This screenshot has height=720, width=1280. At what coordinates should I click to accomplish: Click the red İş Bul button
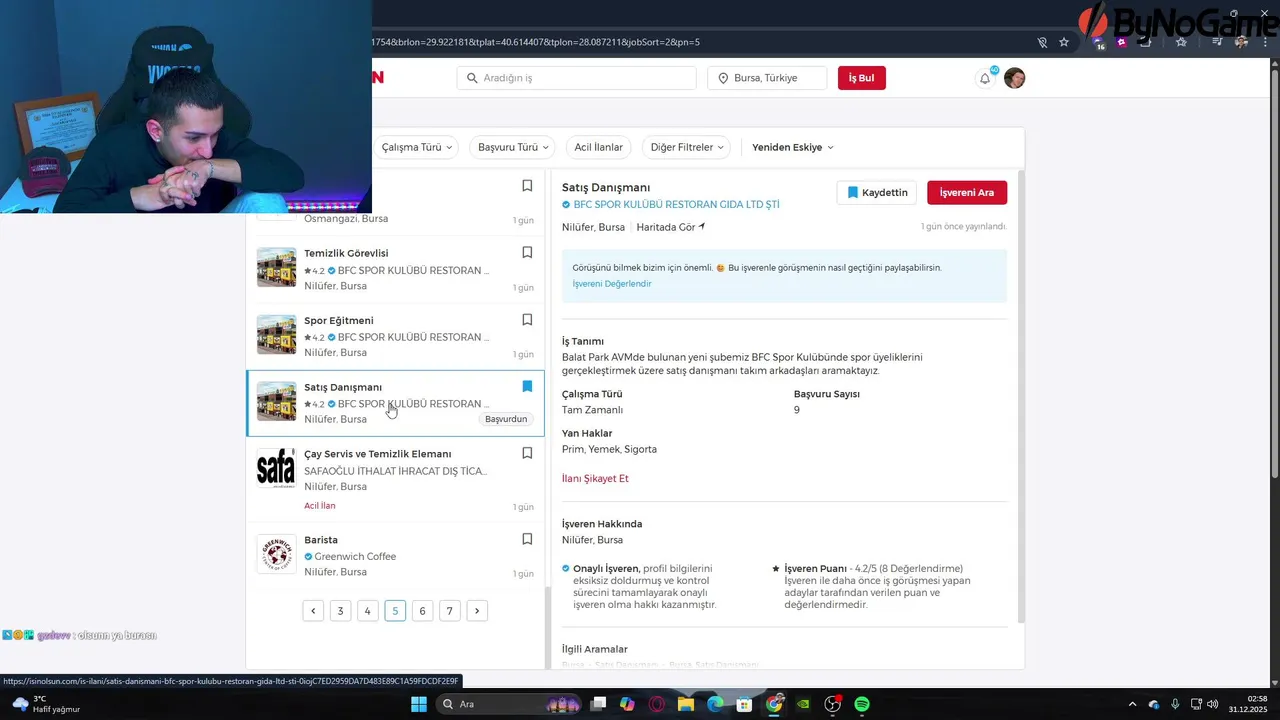click(x=862, y=78)
